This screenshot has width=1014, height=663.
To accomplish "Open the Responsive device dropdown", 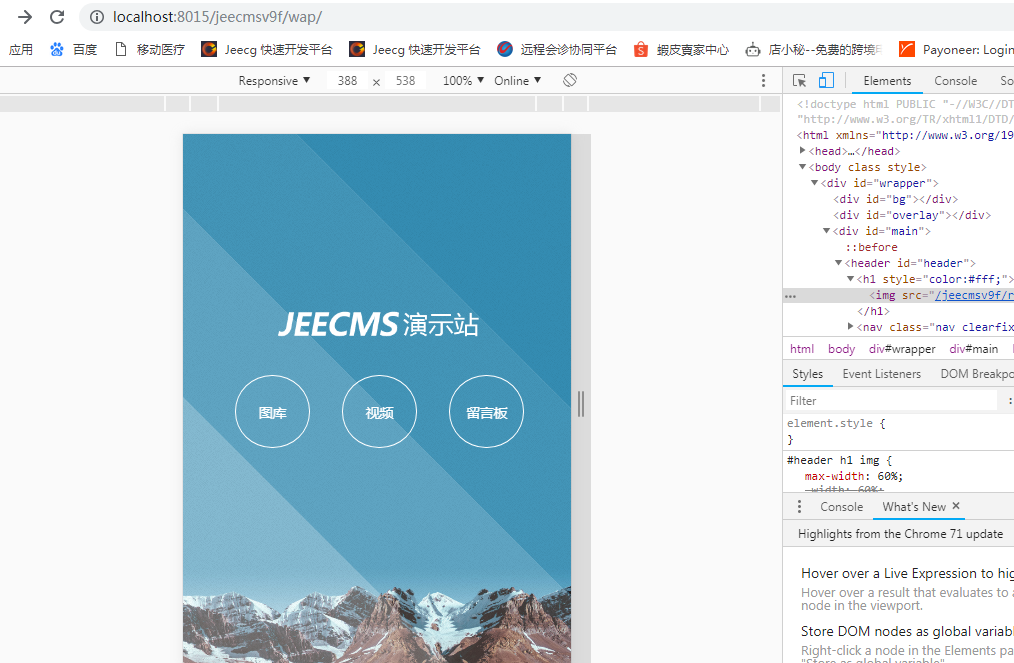I will tap(274, 81).
